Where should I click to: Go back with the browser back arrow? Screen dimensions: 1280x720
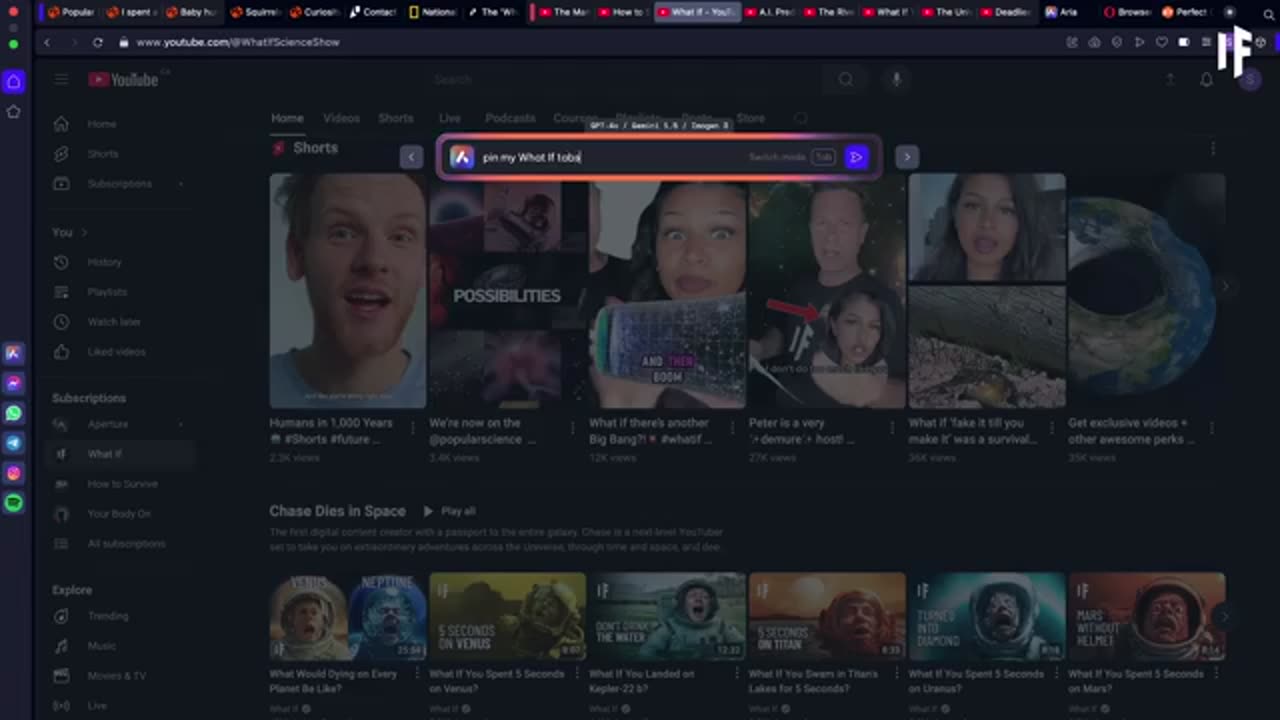pos(47,42)
